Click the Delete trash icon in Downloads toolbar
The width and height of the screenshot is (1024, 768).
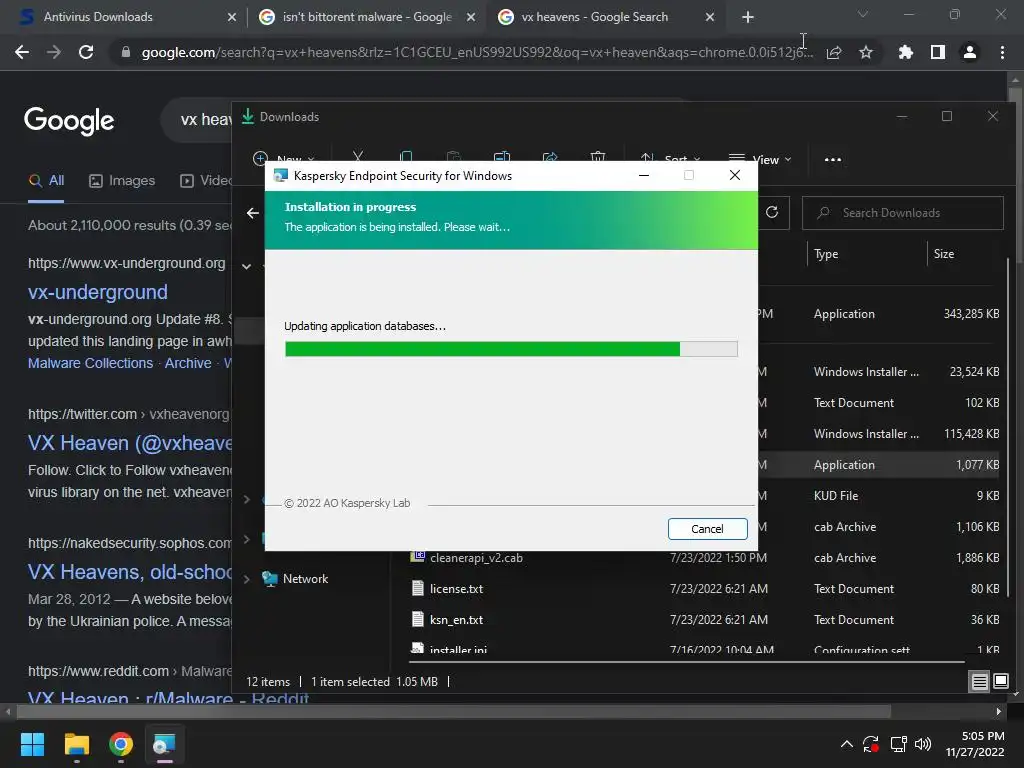598,157
